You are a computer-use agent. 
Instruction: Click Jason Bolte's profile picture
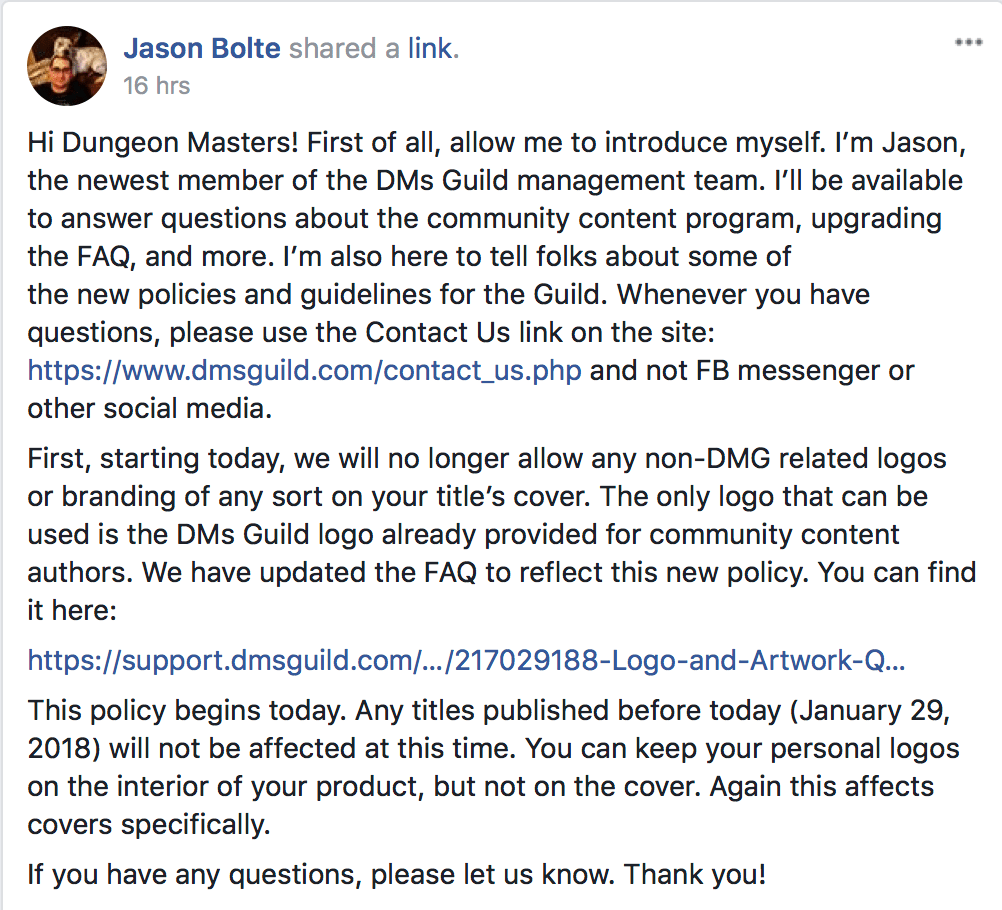click(67, 66)
